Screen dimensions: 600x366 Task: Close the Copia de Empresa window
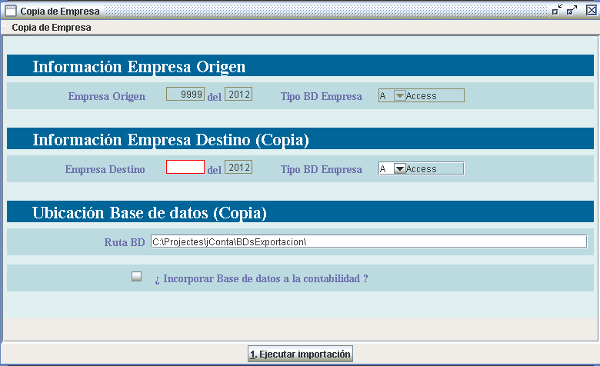tap(591, 10)
